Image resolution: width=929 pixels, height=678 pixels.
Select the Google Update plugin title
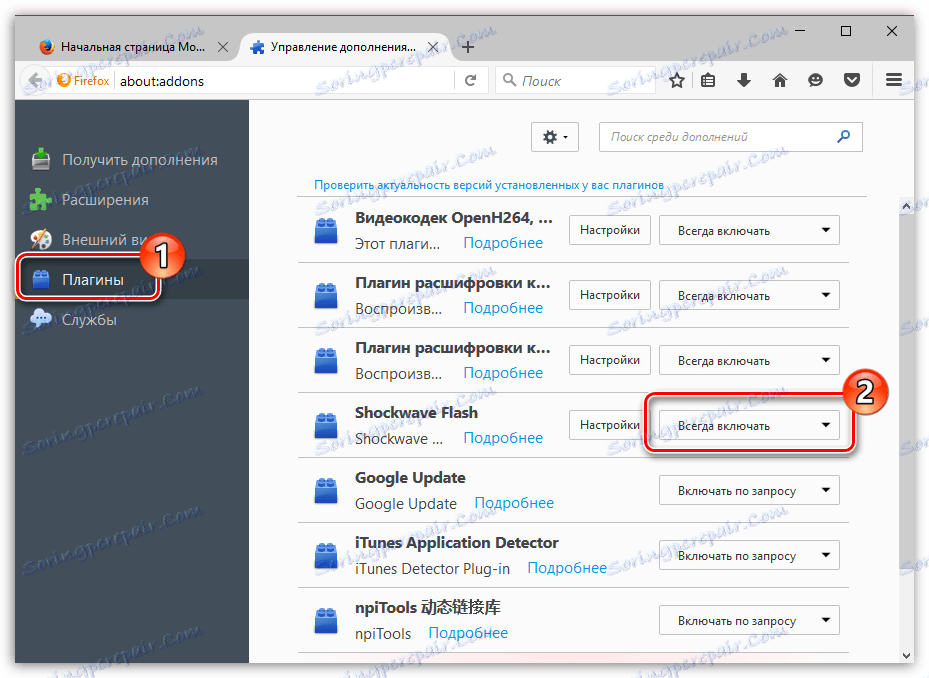410,478
